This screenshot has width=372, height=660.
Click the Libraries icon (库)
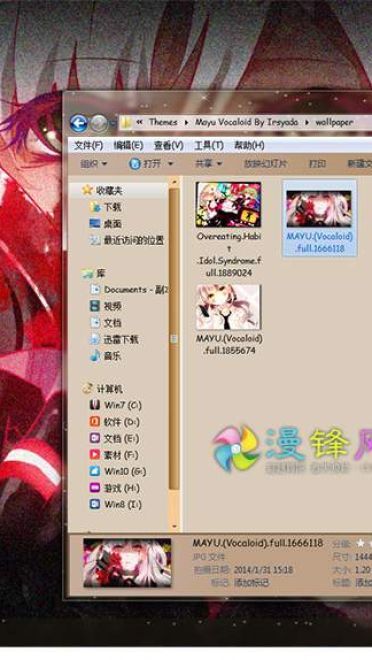click(88, 274)
